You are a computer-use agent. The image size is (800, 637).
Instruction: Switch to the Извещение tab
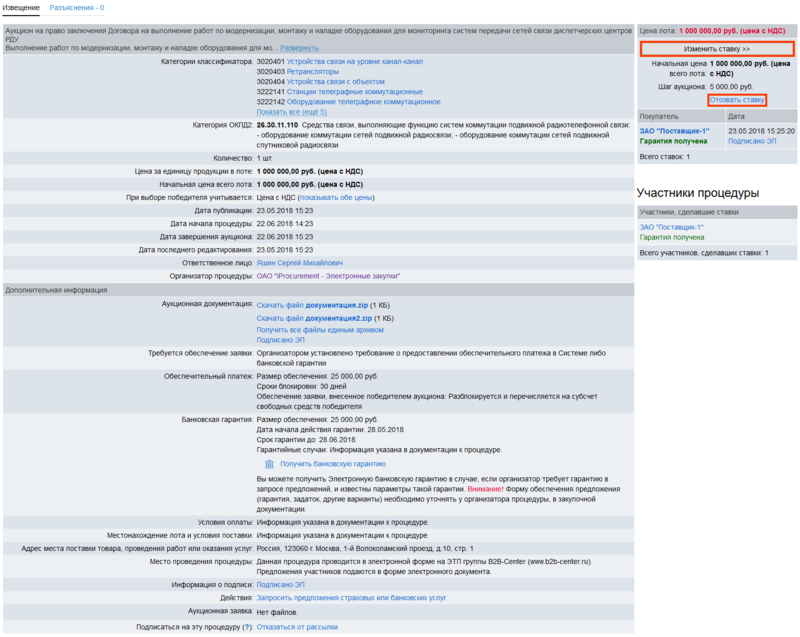(21, 8)
